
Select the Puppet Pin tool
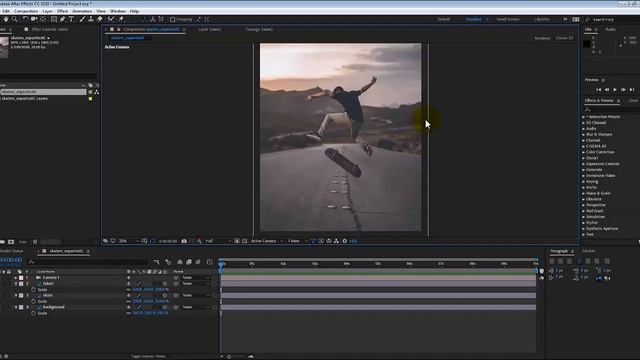tap(121, 19)
